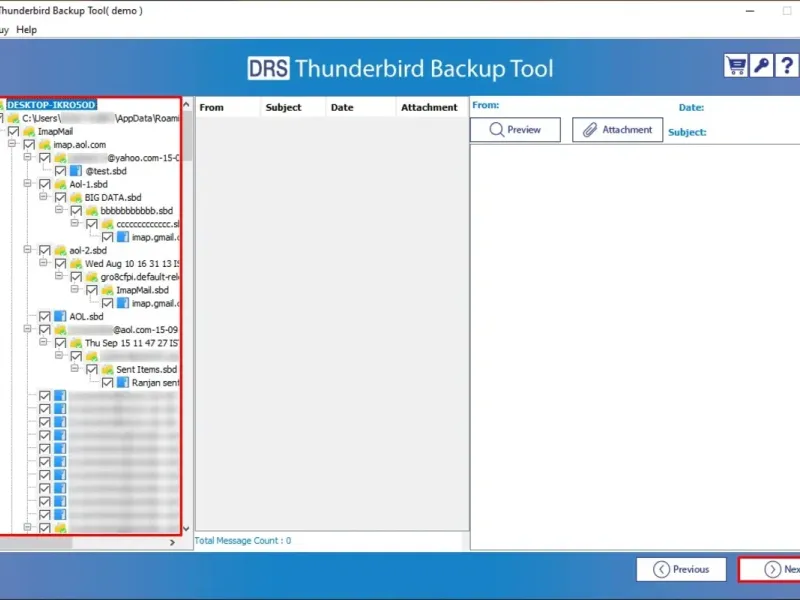
Task: Sort by the Date column header
Action: (361, 107)
